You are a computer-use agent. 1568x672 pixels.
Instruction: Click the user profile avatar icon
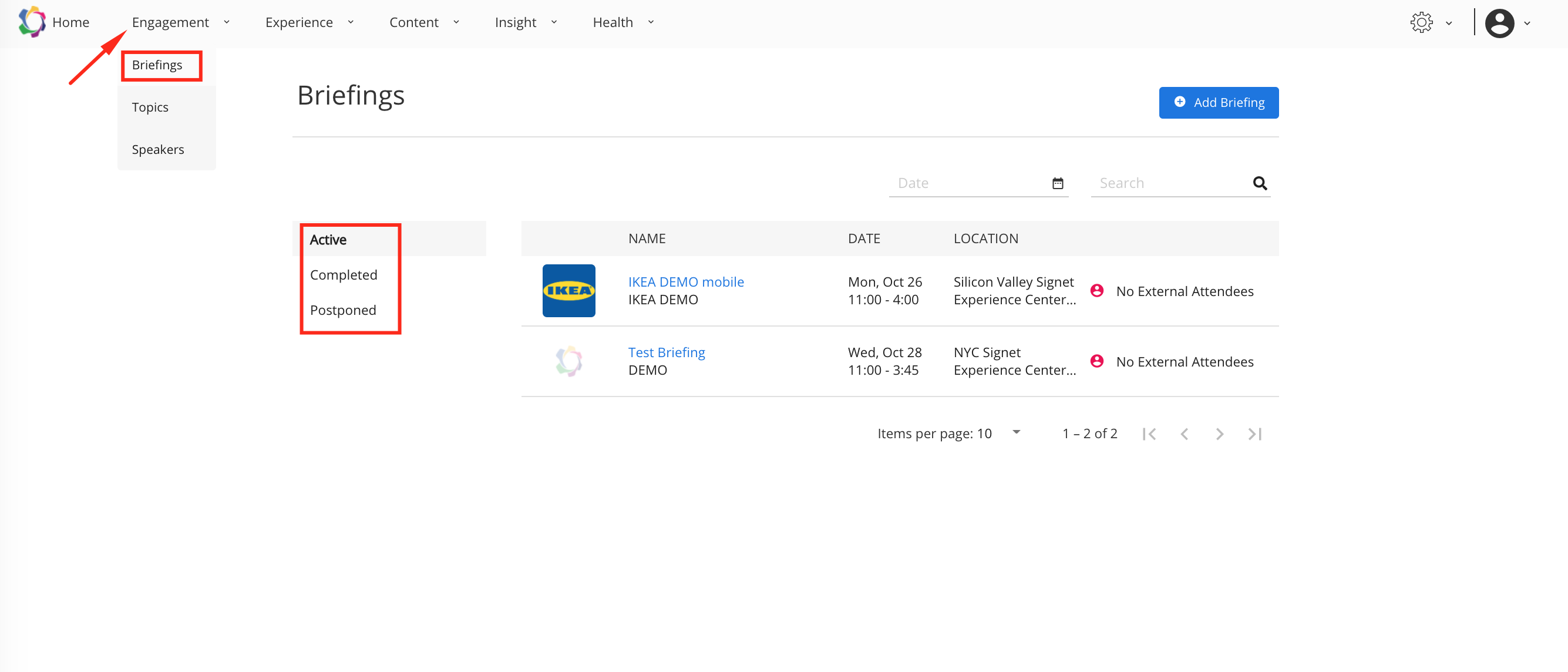tap(1499, 23)
